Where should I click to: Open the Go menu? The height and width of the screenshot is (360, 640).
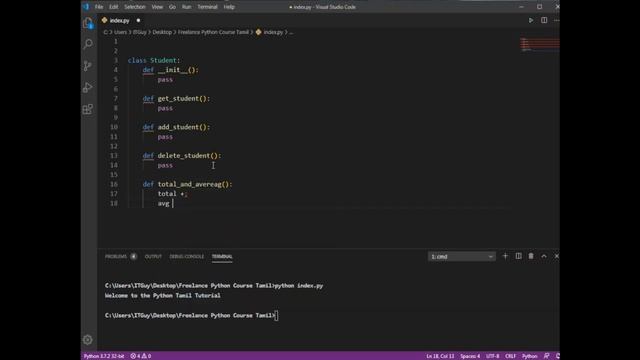pyautogui.click(x=172, y=7)
